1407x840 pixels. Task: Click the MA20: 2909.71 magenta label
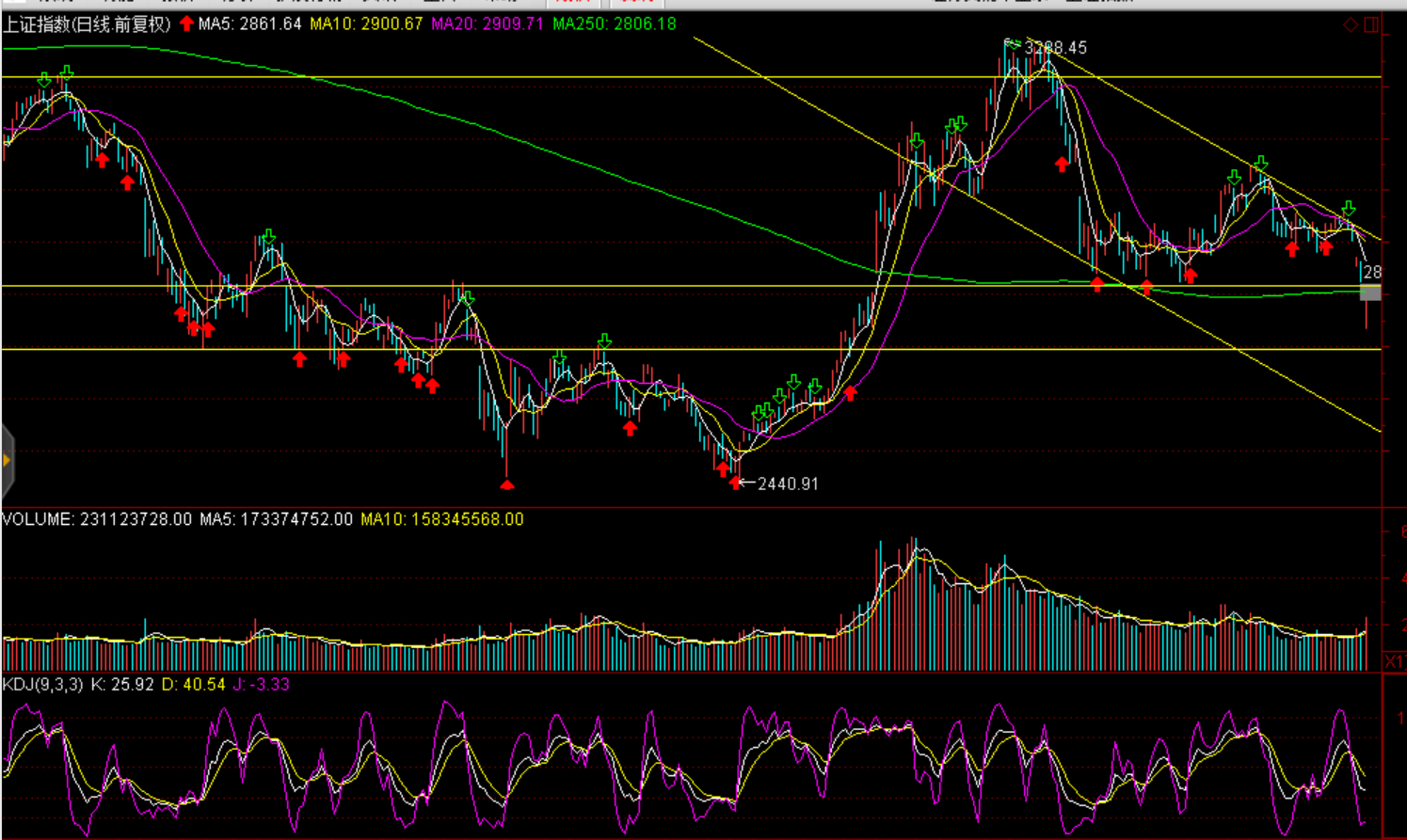[487, 24]
